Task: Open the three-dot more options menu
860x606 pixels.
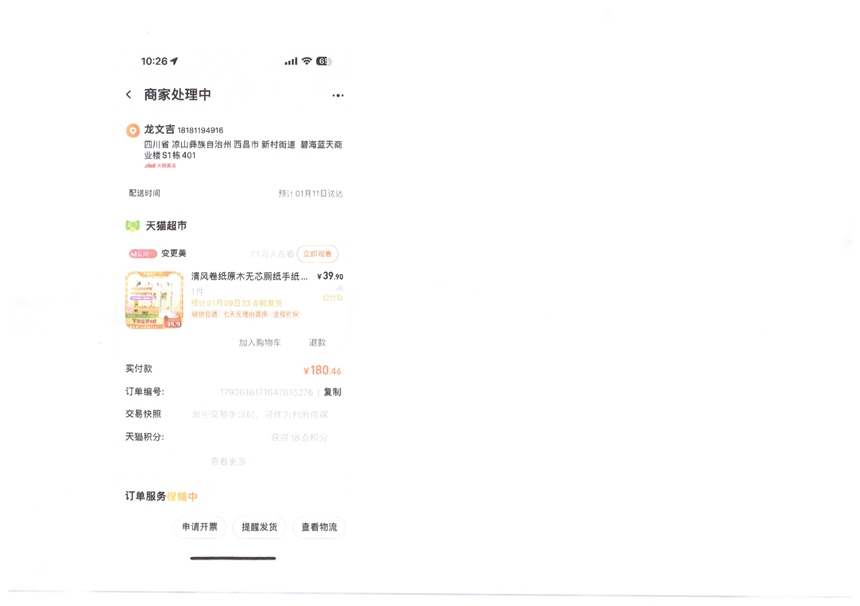Action: coord(338,95)
